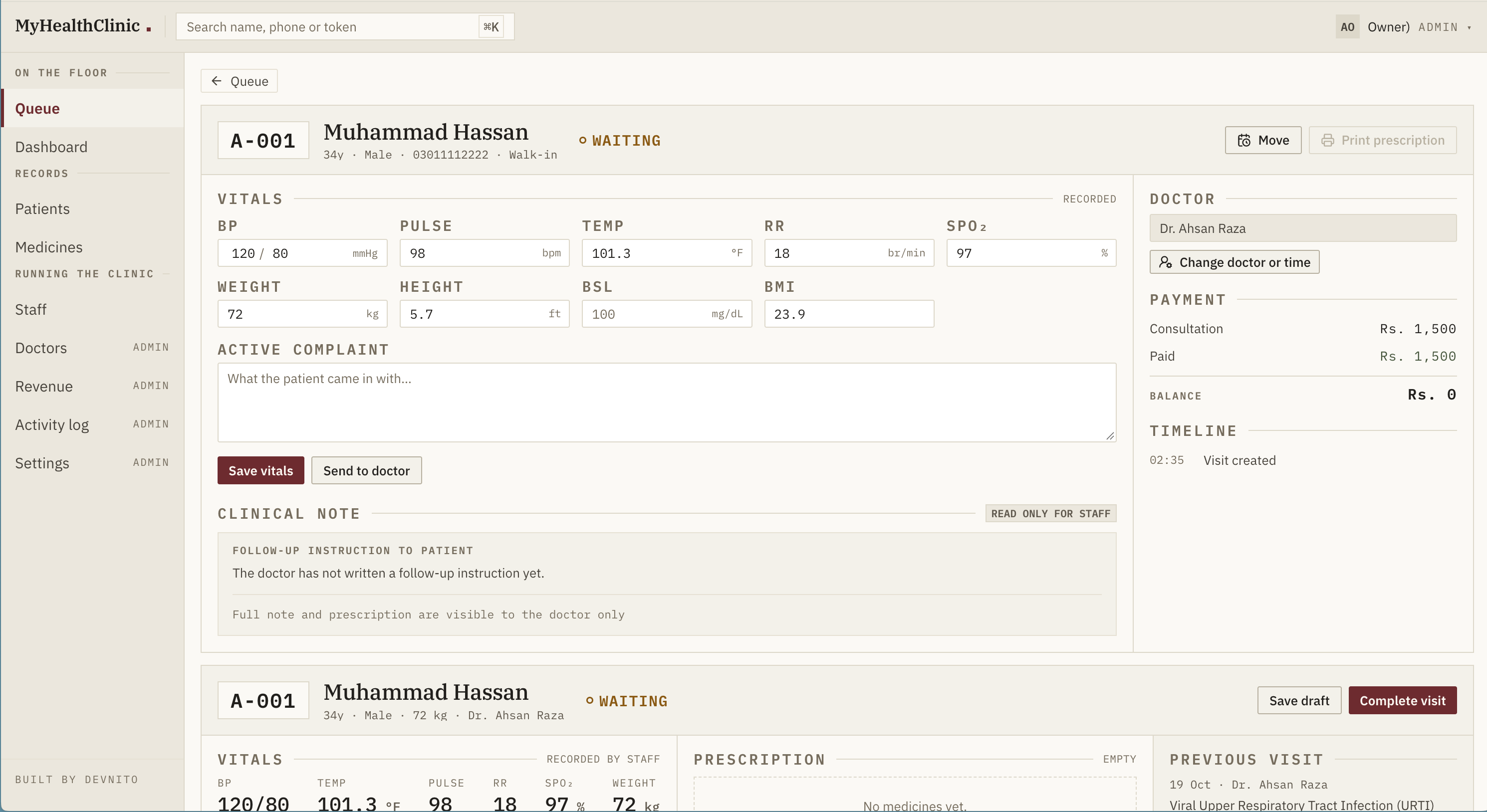Click the BSL field with placeholder 100
Image resolution: width=1487 pixels, height=812 pixels.
[667, 313]
